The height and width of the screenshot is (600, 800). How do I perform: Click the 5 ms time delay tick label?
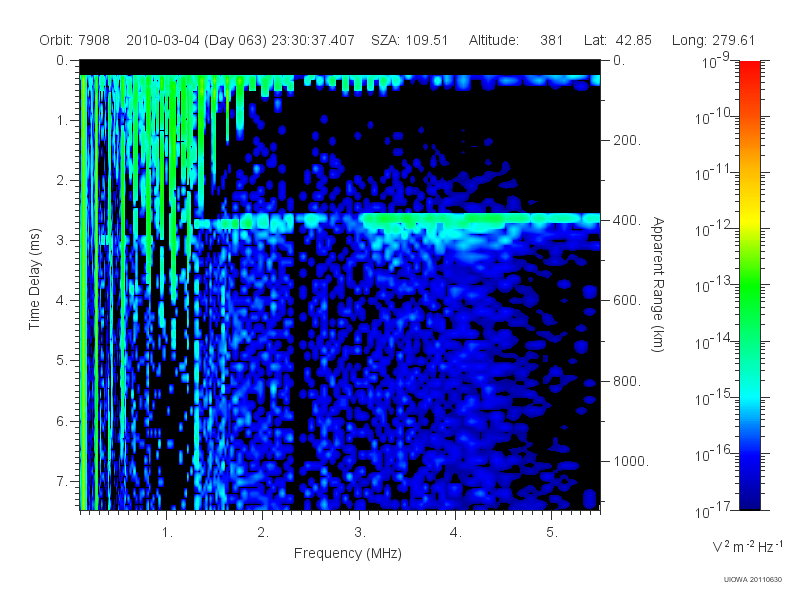pyautogui.click(x=62, y=360)
